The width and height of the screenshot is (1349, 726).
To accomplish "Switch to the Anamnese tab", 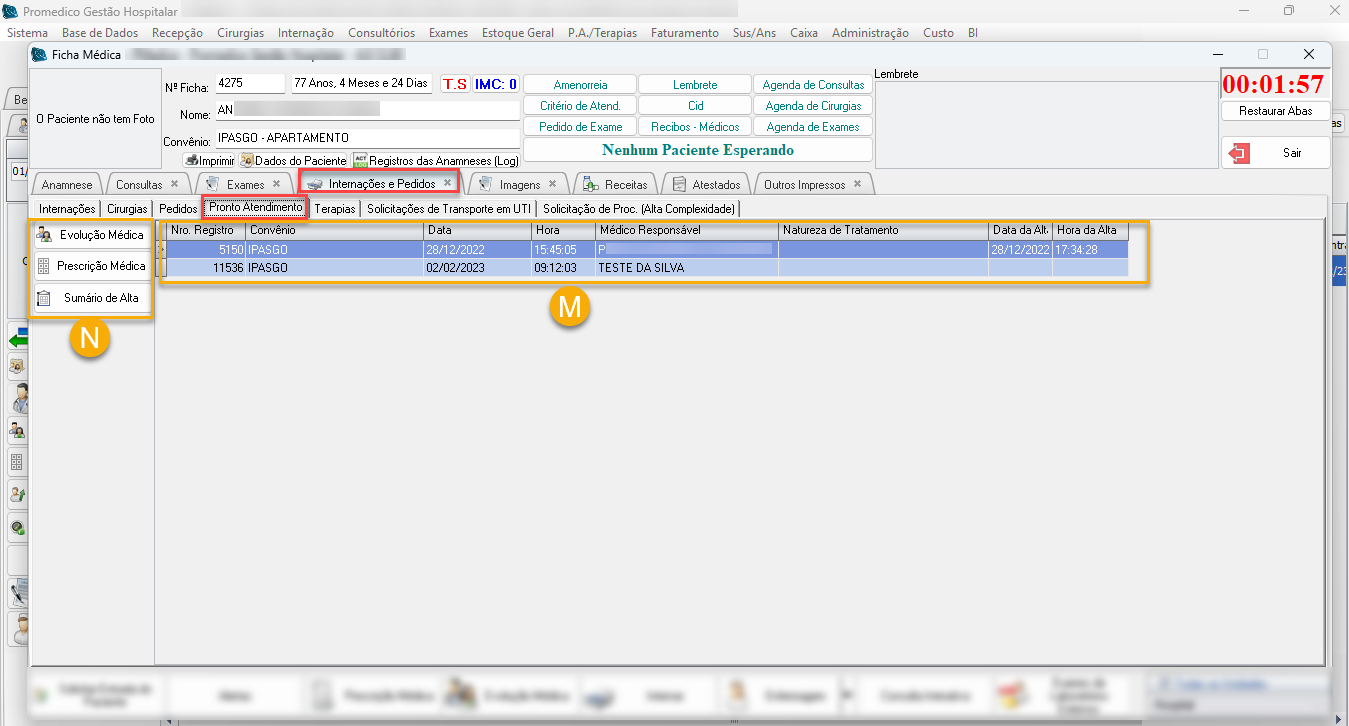I will point(67,185).
